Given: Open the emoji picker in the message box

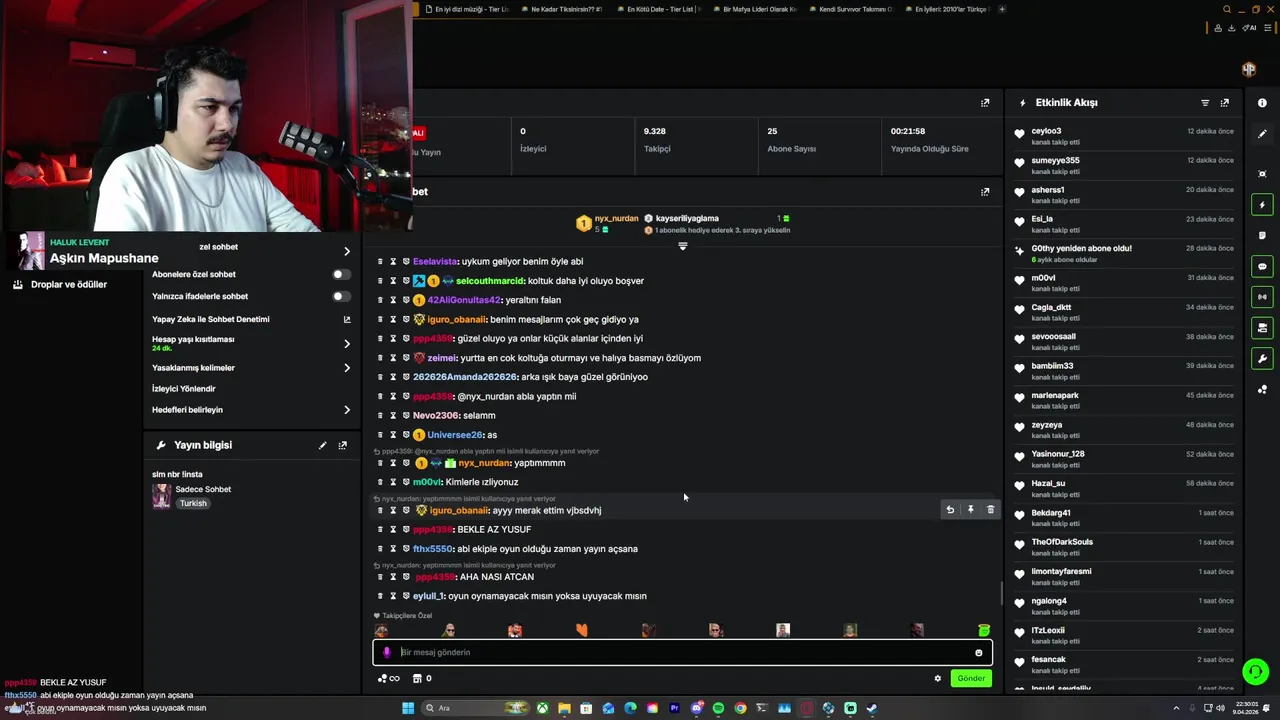Looking at the screenshot, I should click(x=979, y=653).
